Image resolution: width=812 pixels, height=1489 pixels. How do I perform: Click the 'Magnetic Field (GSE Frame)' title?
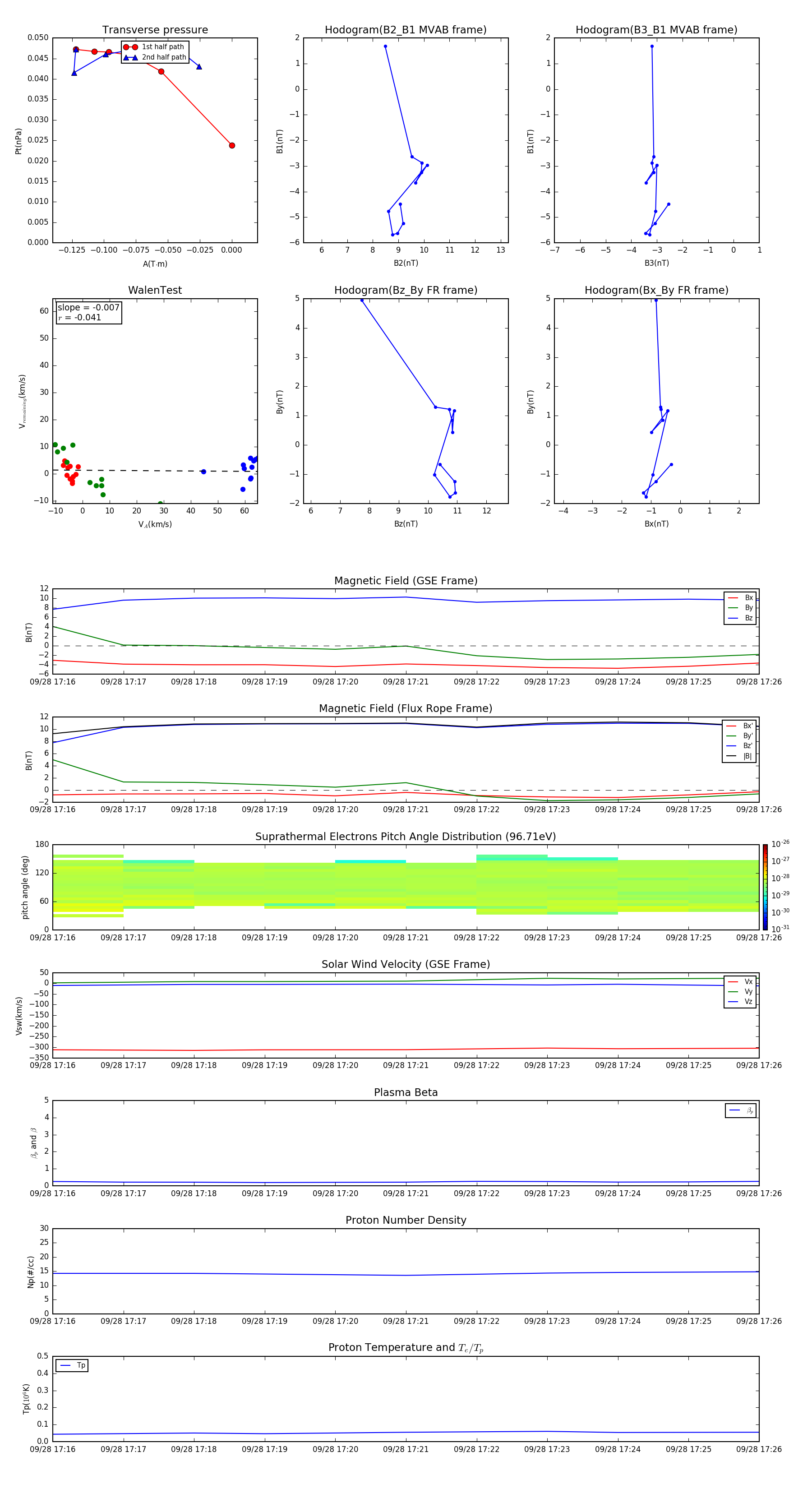click(406, 581)
